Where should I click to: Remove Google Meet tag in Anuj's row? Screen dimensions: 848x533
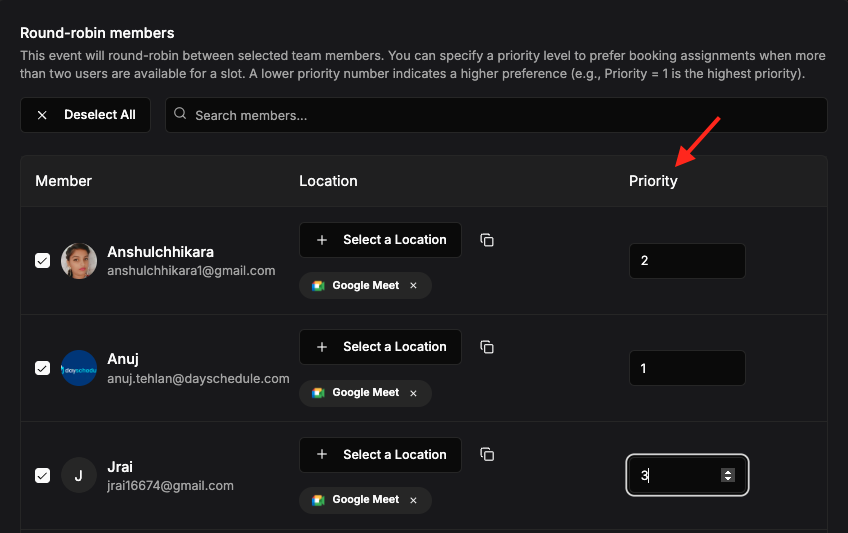[x=413, y=393]
